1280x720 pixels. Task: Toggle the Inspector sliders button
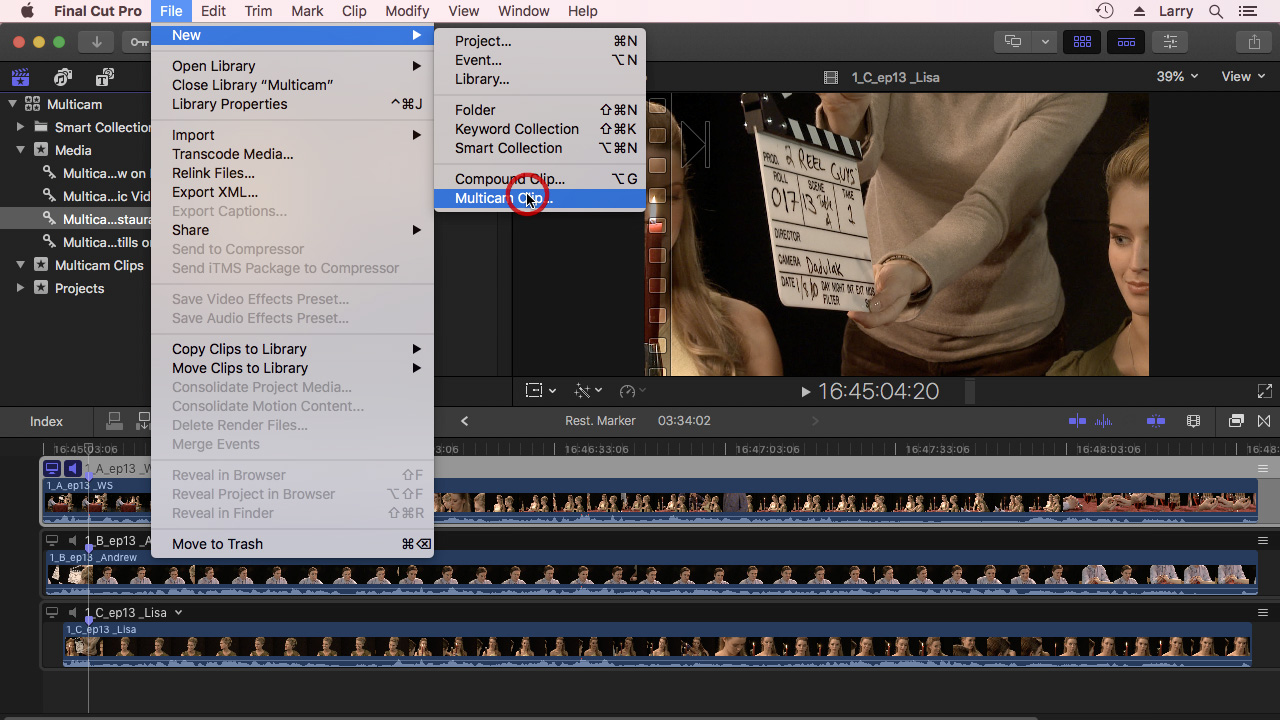(1170, 42)
